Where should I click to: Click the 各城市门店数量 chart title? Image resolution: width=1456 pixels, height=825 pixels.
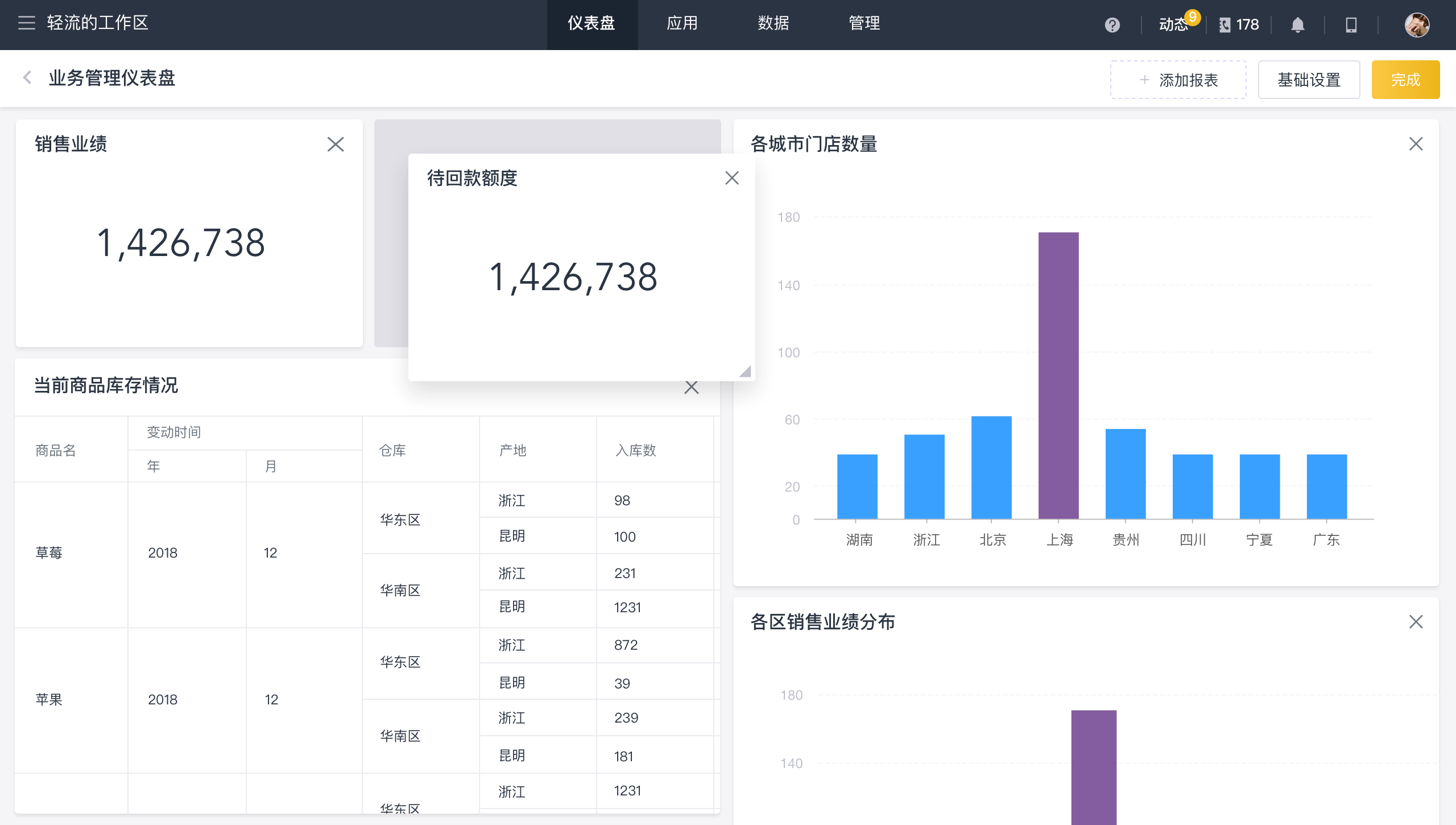(x=814, y=144)
